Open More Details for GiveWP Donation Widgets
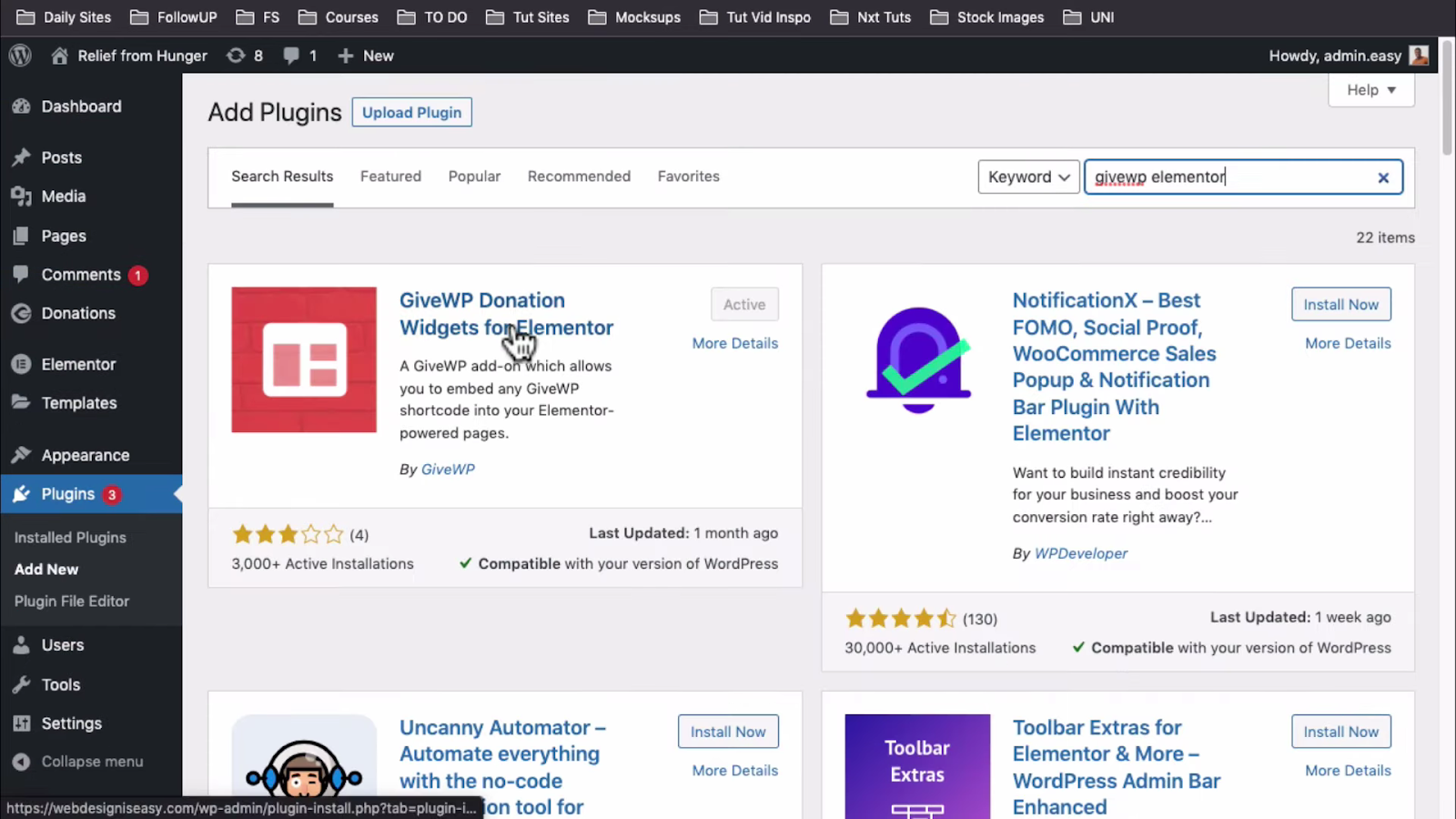The image size is (1456, 819). (735, 343)
